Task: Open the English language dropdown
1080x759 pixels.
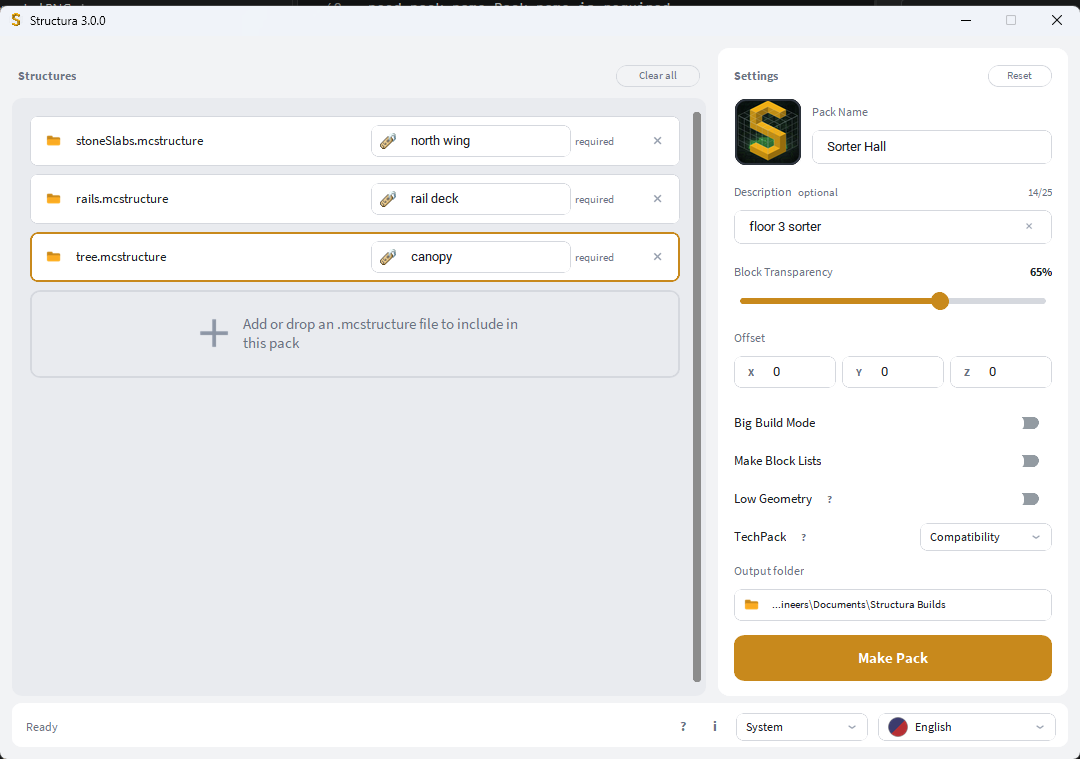Action: [966, 727]
